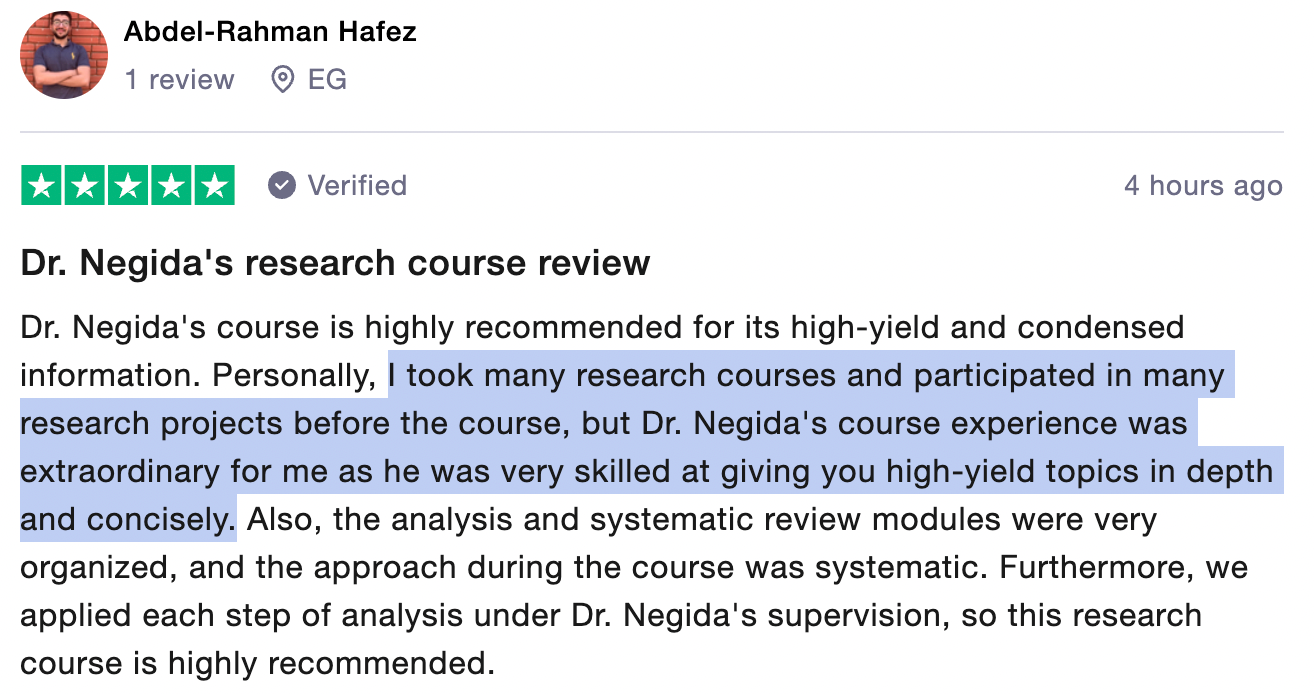1314x694 pixels.
Task: Open the "Dr. Negida's research course review" title
Action: coord(335,263)
